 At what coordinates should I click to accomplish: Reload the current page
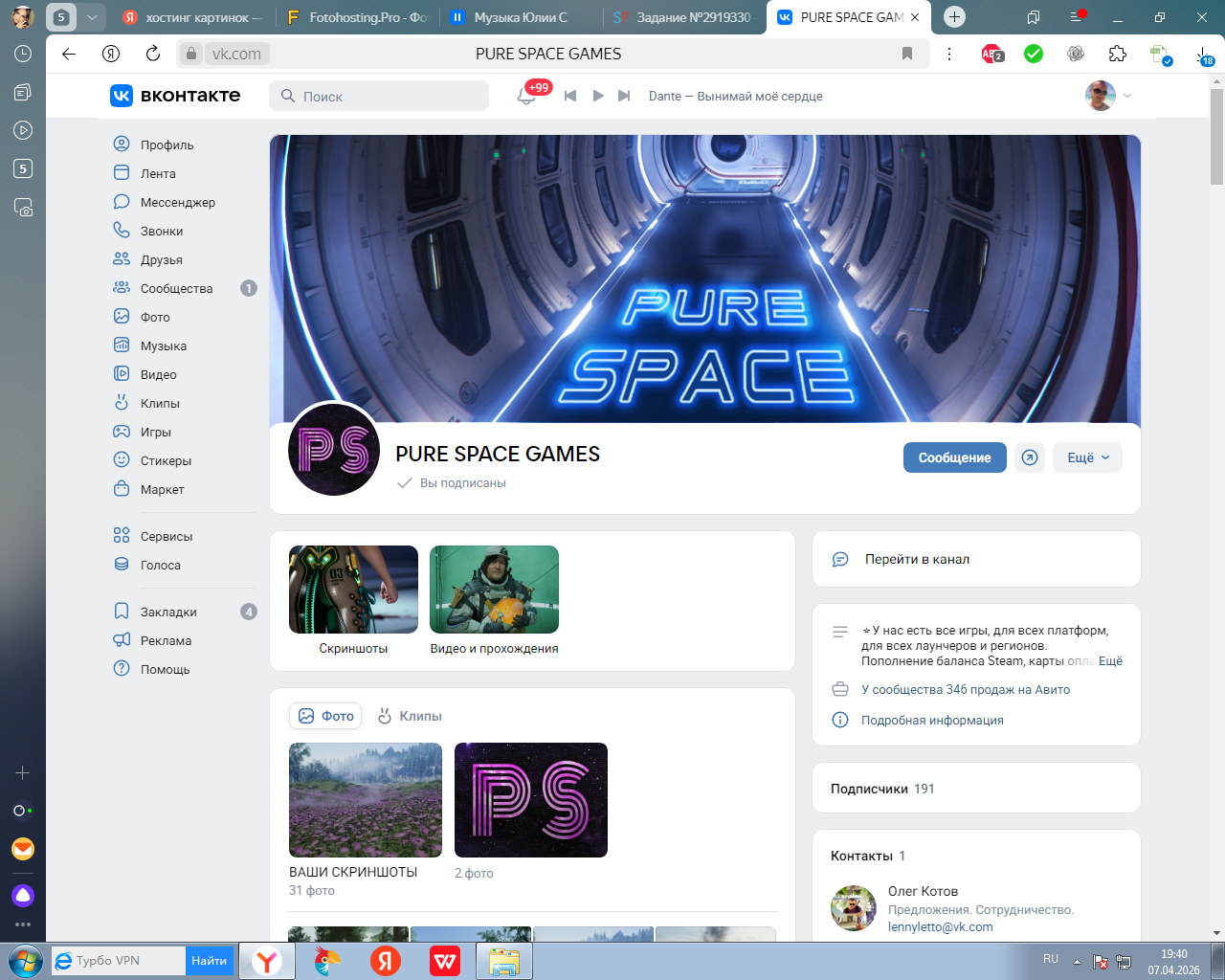click(x=153, y=54)
